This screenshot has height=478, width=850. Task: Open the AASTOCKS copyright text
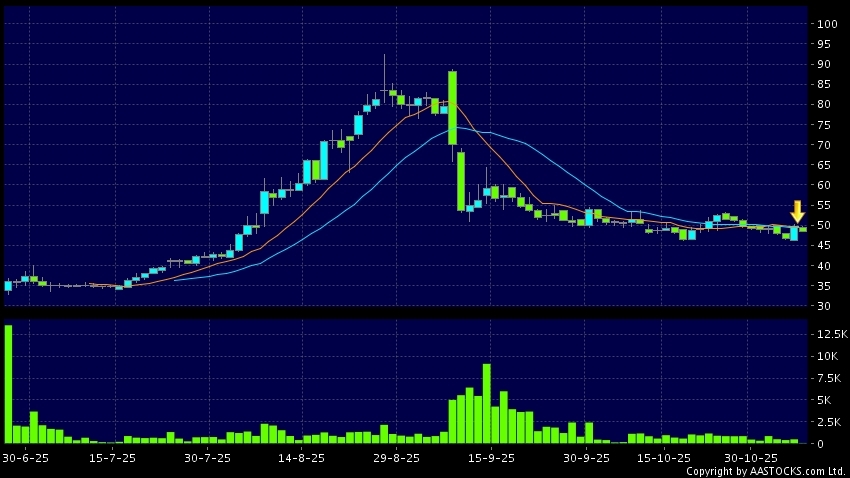pyautogui.click(x=765, y=471)
